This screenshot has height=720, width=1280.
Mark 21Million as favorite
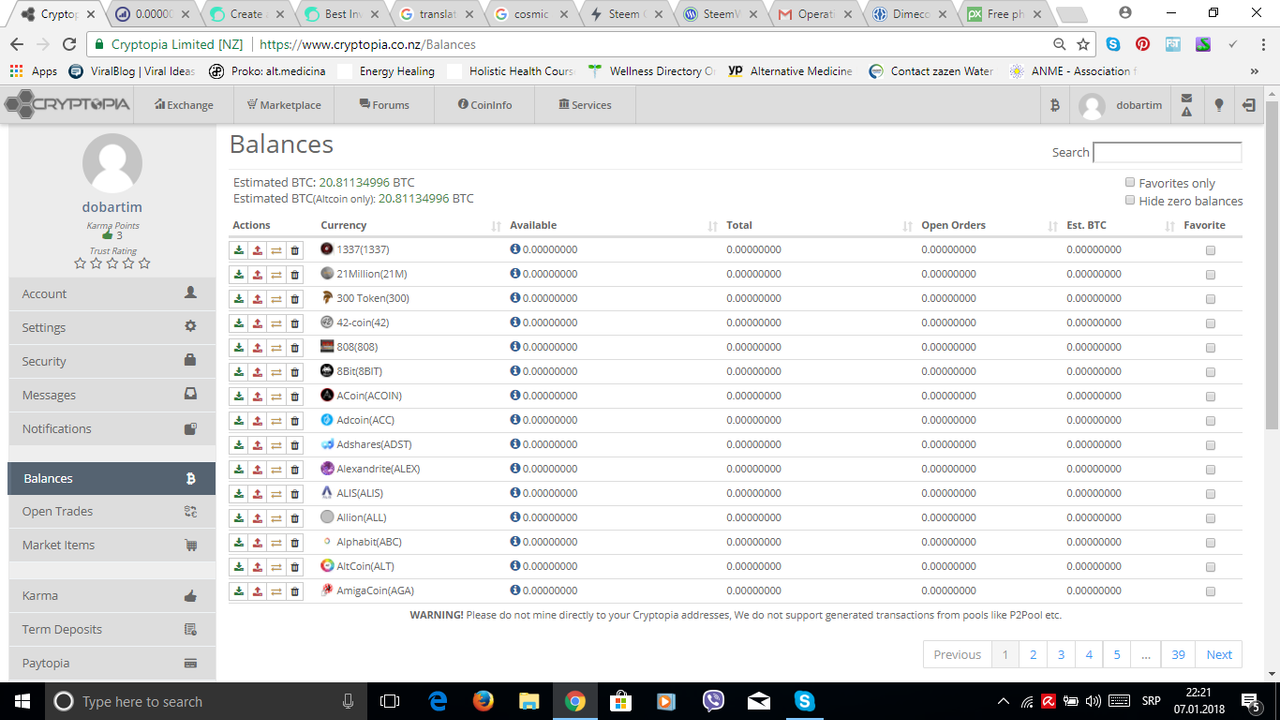coord(1210,274)
